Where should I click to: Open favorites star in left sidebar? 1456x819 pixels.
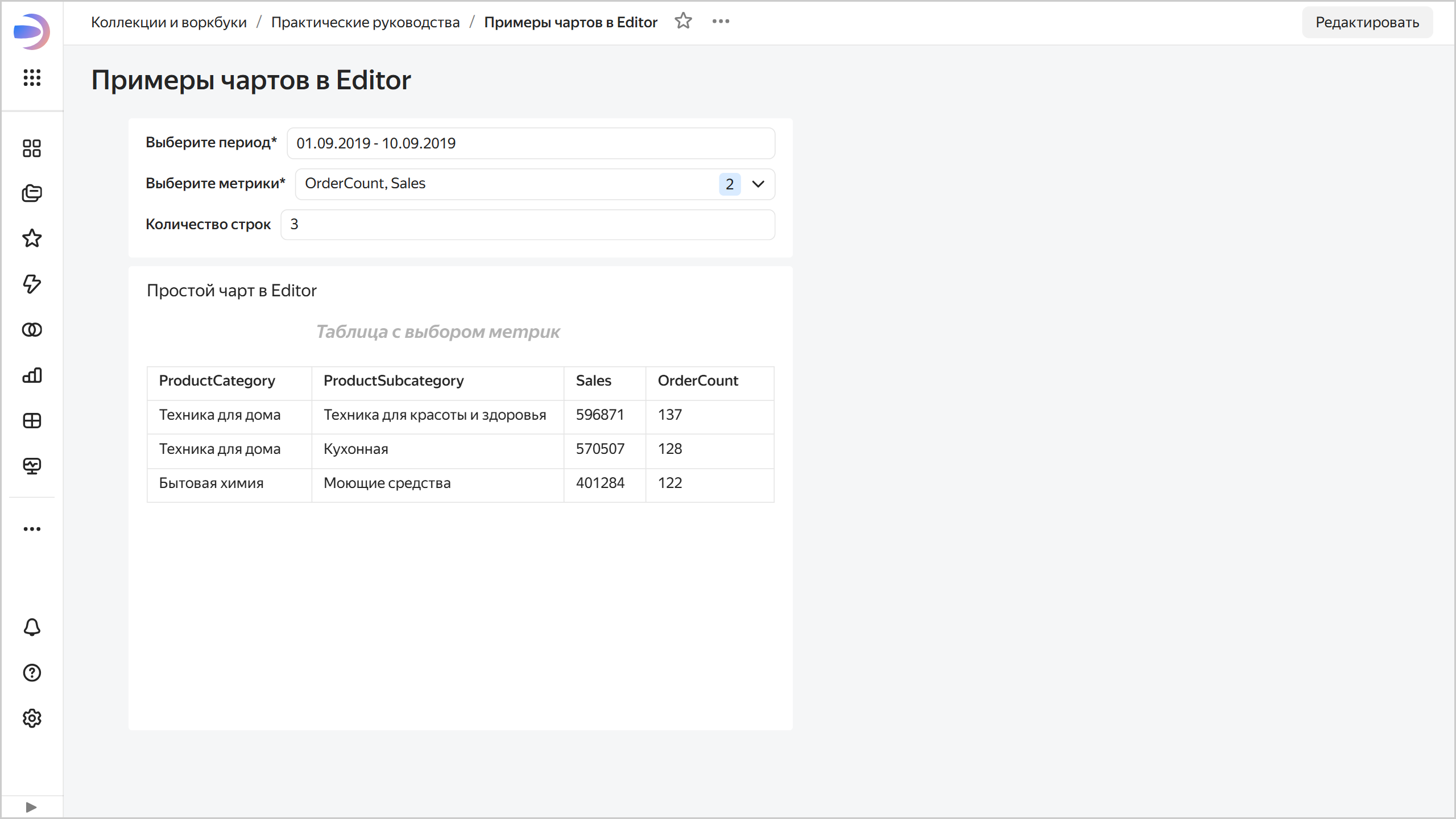coord(32,238)
